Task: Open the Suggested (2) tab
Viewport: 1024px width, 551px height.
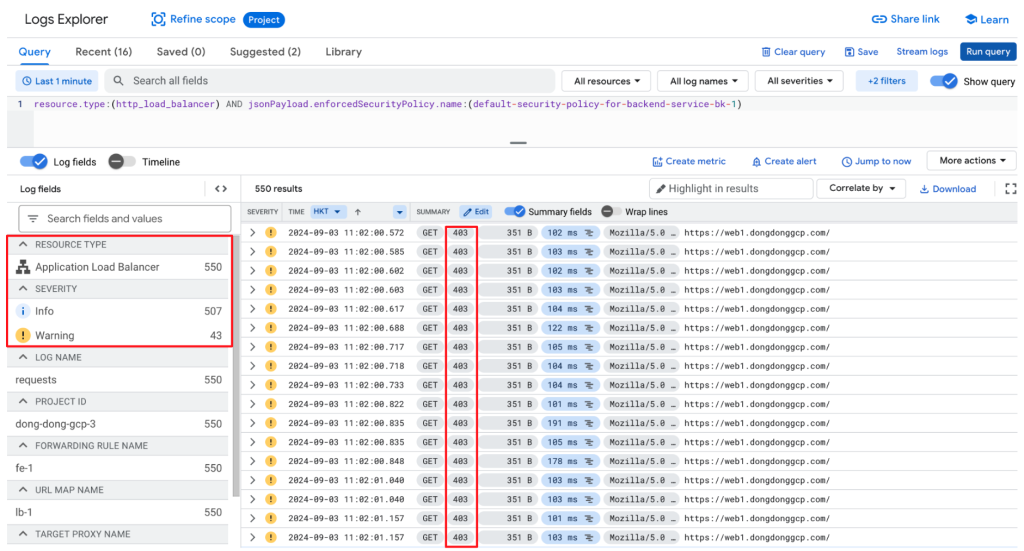Action: pos(265,52)
